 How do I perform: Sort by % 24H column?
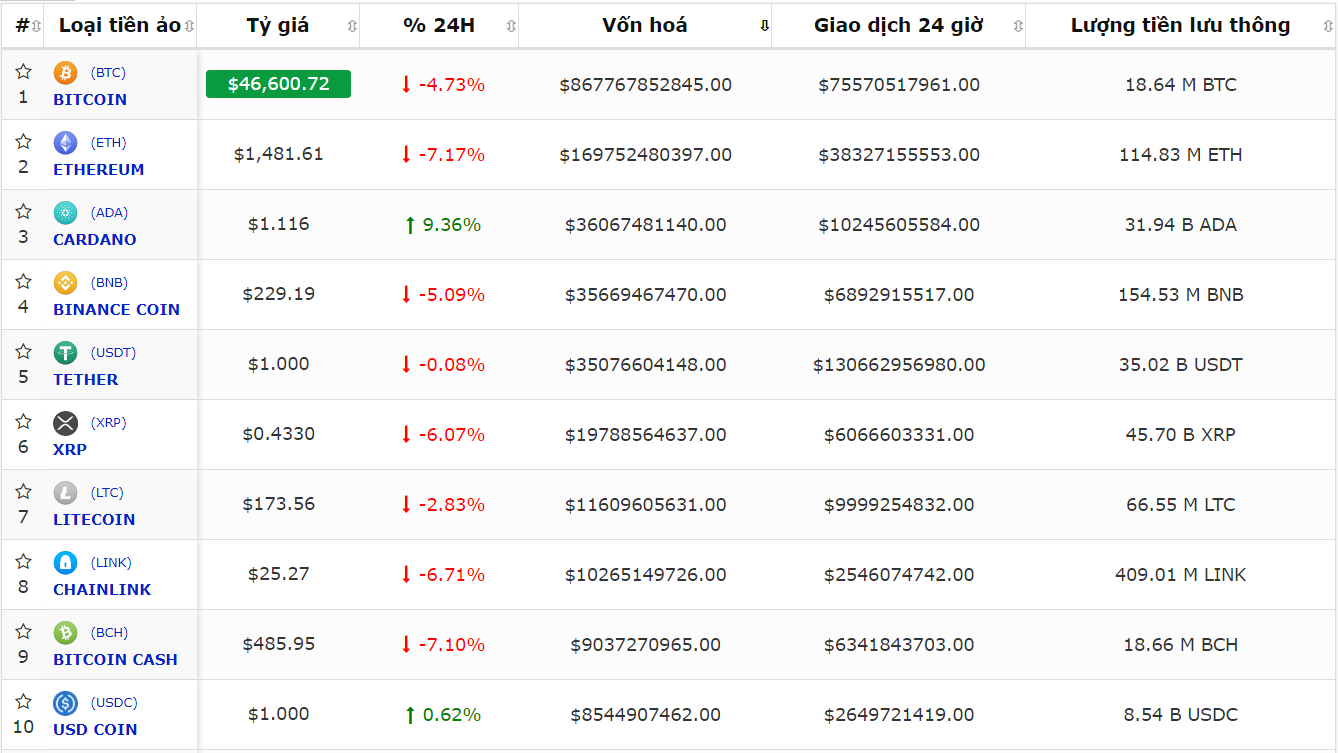point(439,26)
